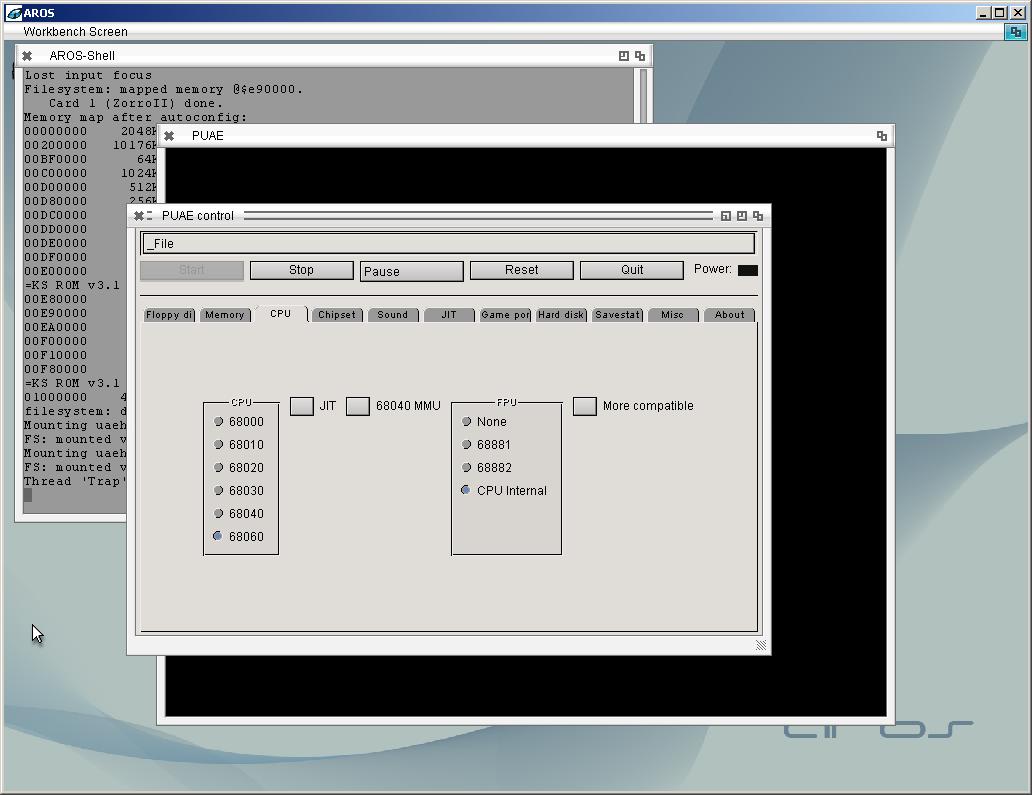Click the screen depth gadget on Workbench Screen bar

point(1015,32)
